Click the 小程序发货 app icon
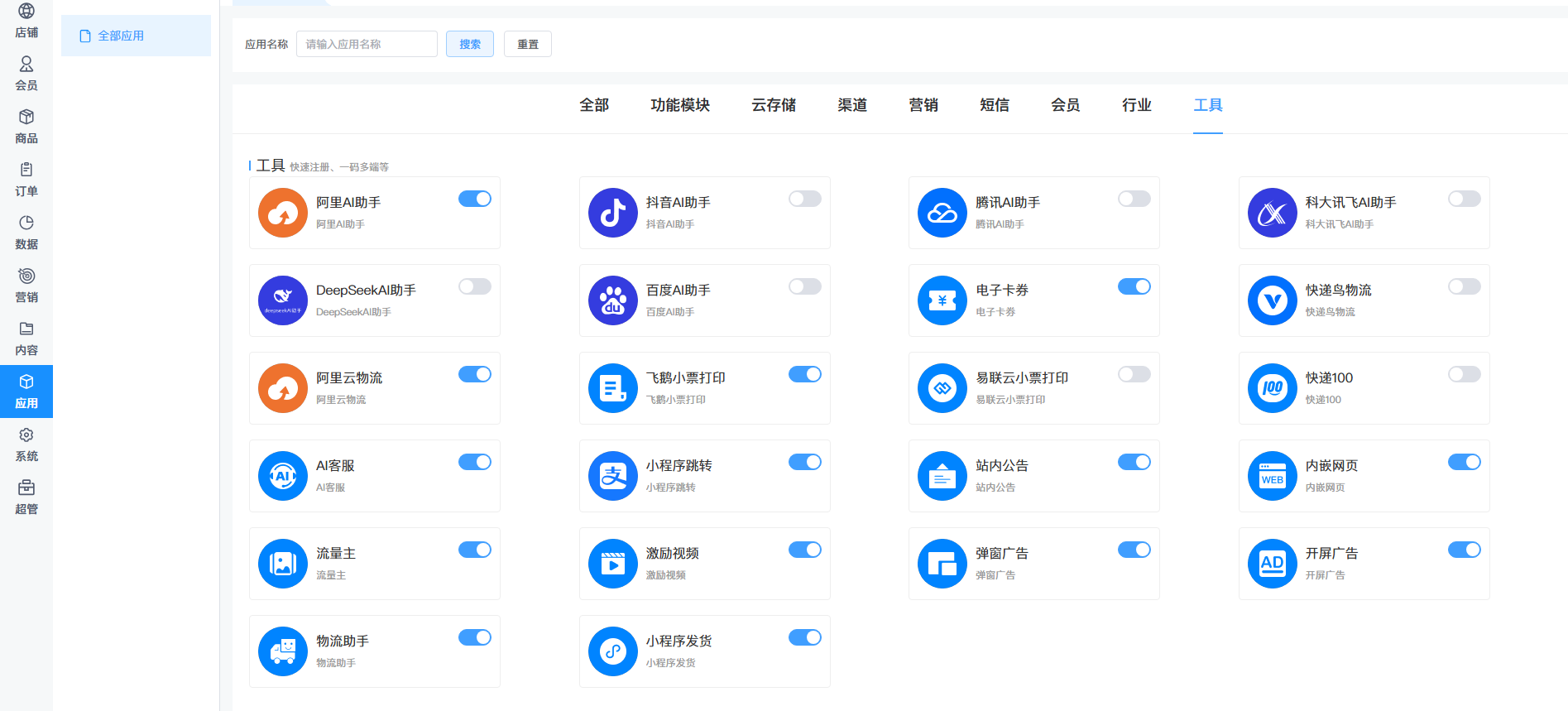Viewport: 1568px width, 711px height. [613, 651]
